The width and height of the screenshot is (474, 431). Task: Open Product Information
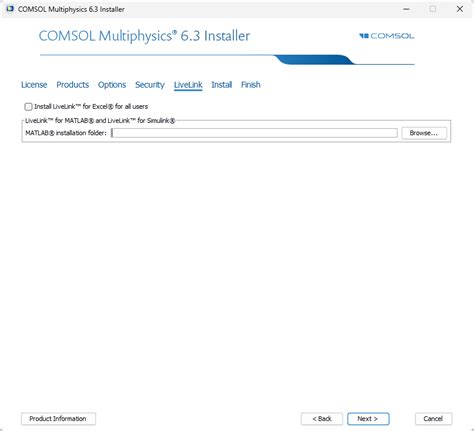pyautogui.click(x=58, y=419)
